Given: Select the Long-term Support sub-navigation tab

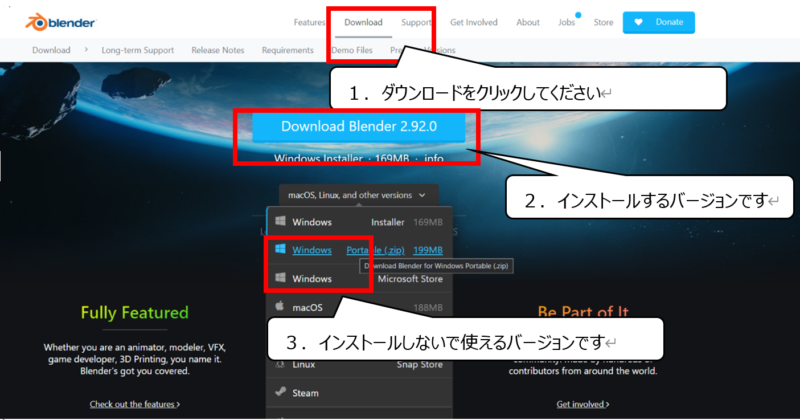Looking at the screenshot, I should [x=138, y=50].
